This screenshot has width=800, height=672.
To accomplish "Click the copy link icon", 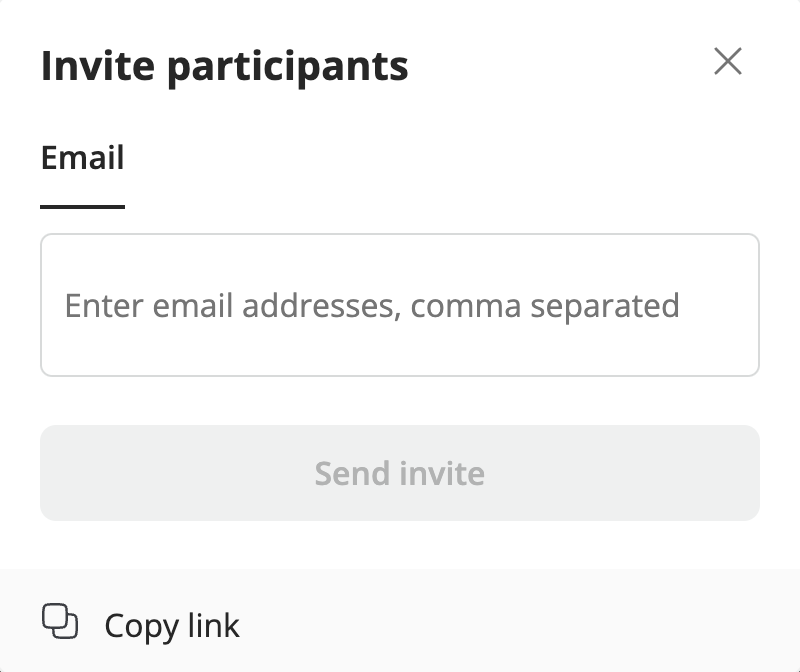I will click(60, 622).
